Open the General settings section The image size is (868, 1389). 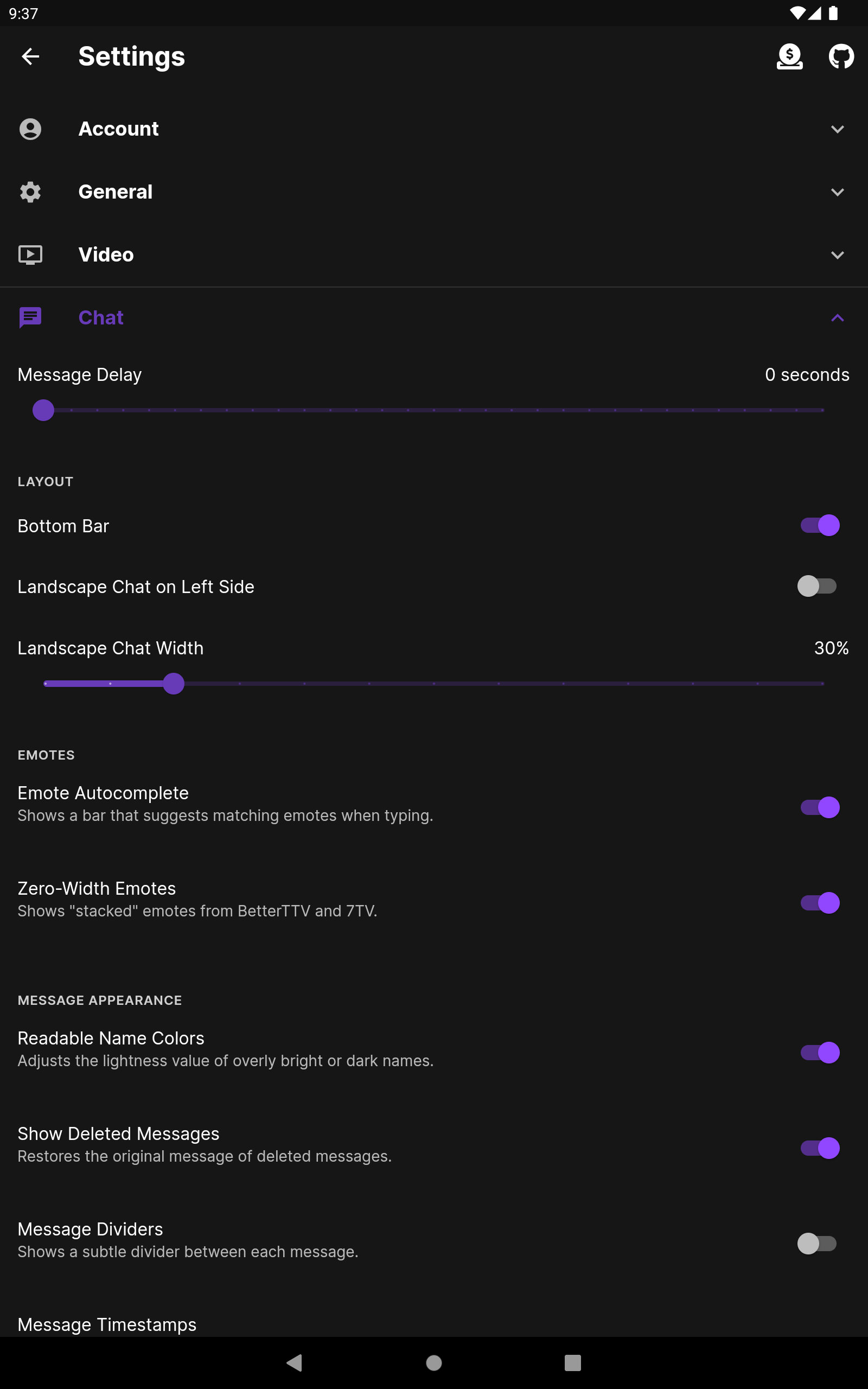434,192
